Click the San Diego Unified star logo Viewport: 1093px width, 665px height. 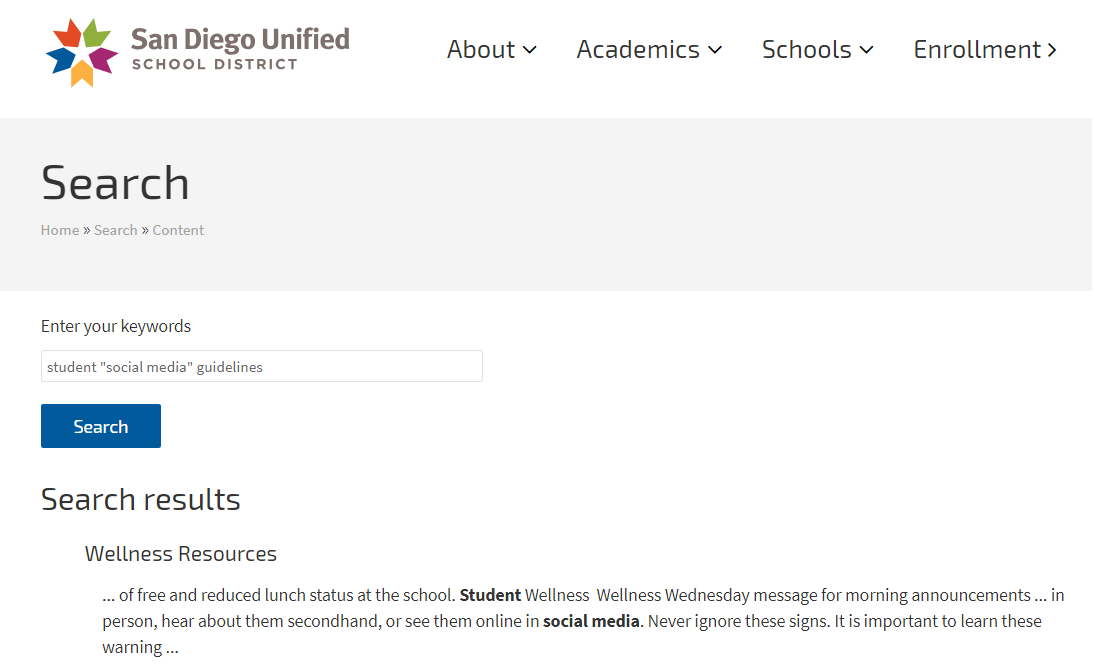coord(82,52)
